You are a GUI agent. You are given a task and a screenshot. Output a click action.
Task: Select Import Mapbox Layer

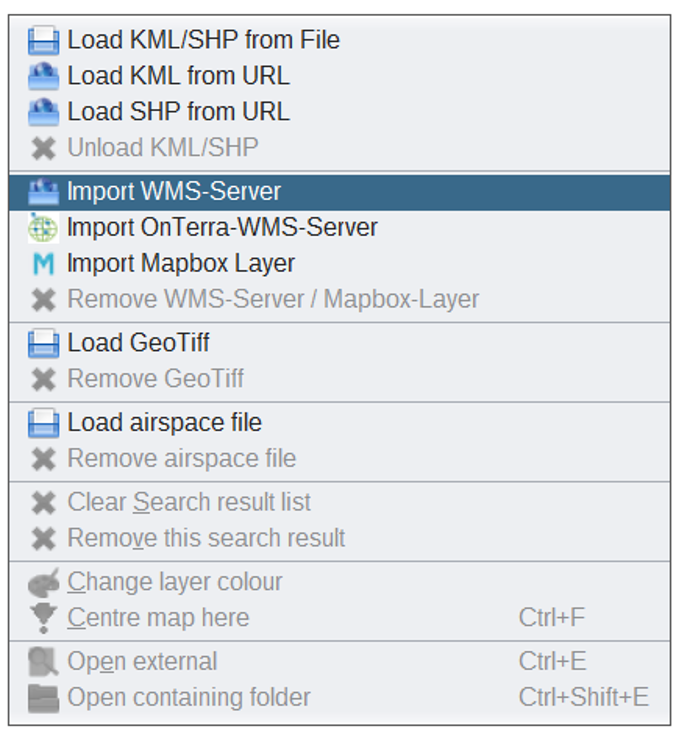(x=180, y=264)
